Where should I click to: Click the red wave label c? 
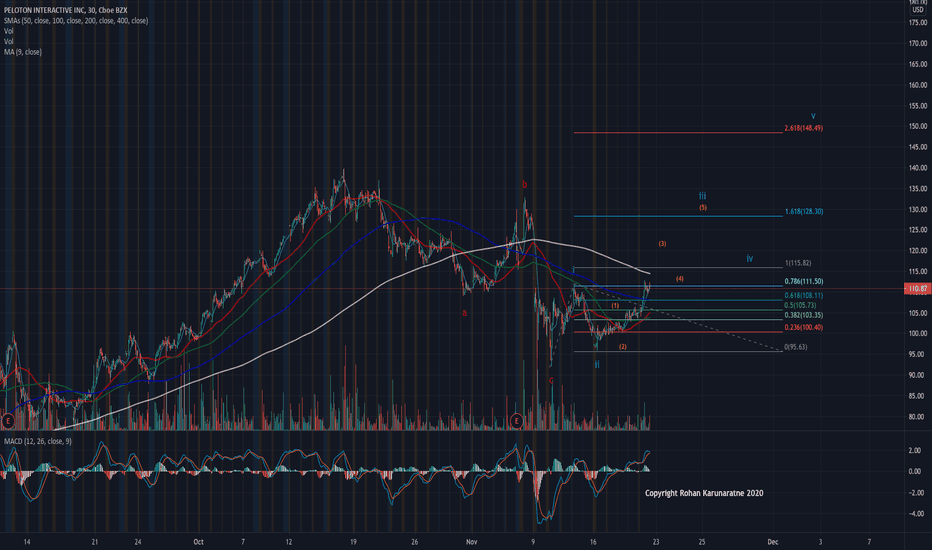551,381
